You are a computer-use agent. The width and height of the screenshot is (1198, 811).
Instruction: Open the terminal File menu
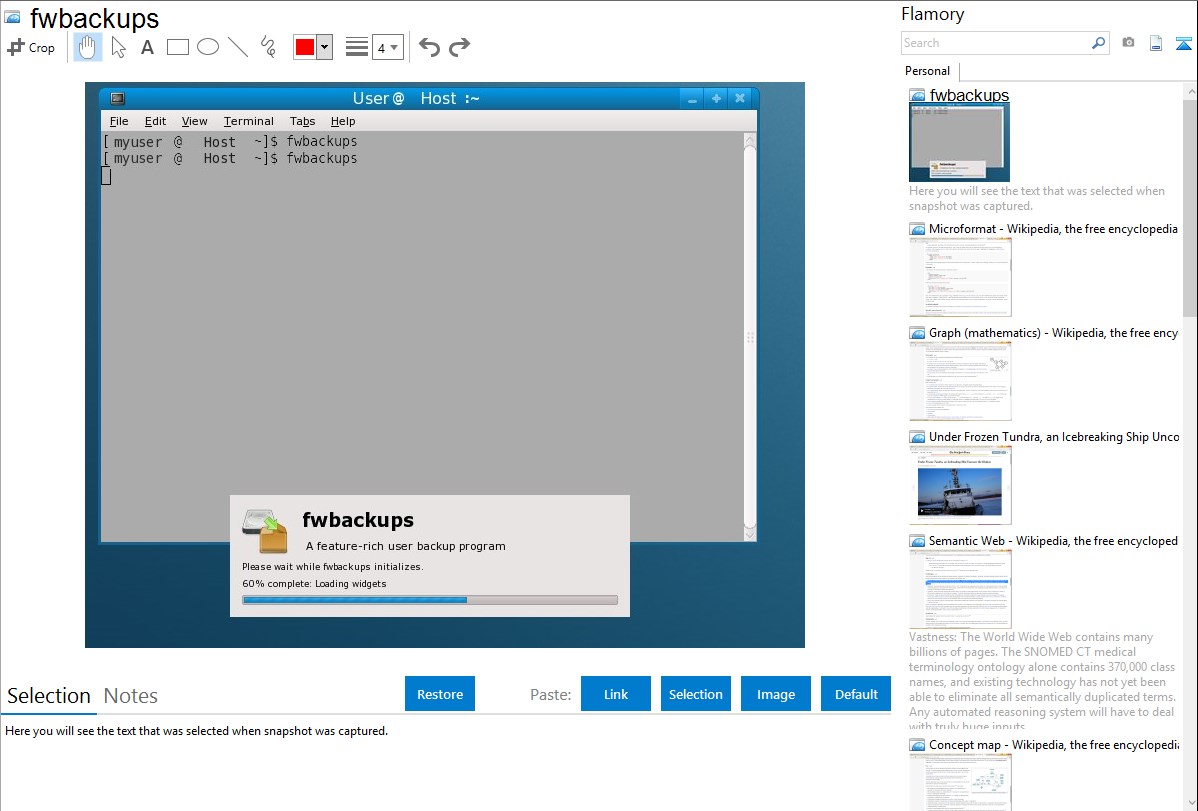[118, 121]
